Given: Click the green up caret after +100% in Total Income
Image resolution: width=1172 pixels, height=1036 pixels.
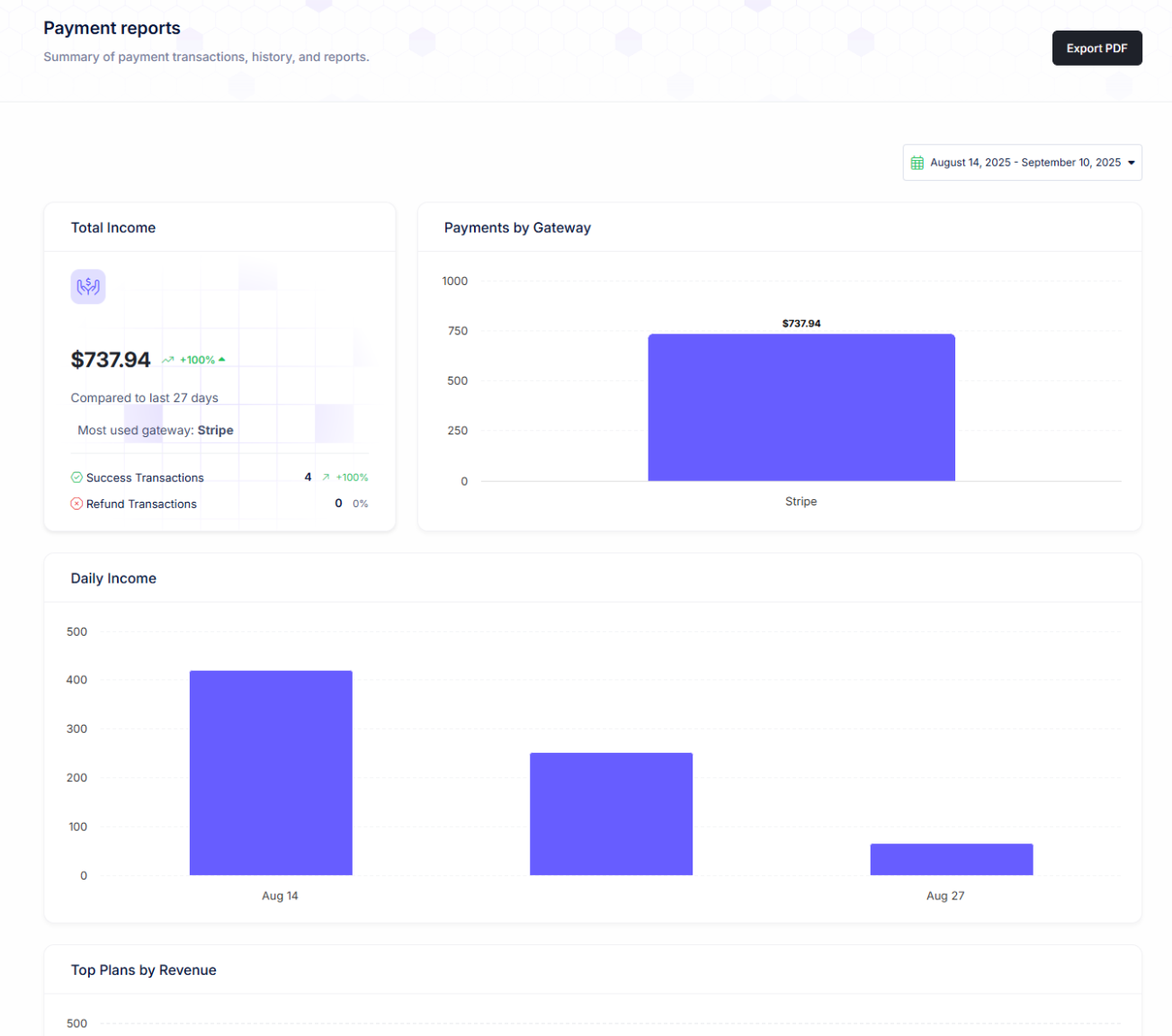Looking at the screenshot, I should 222,360.
